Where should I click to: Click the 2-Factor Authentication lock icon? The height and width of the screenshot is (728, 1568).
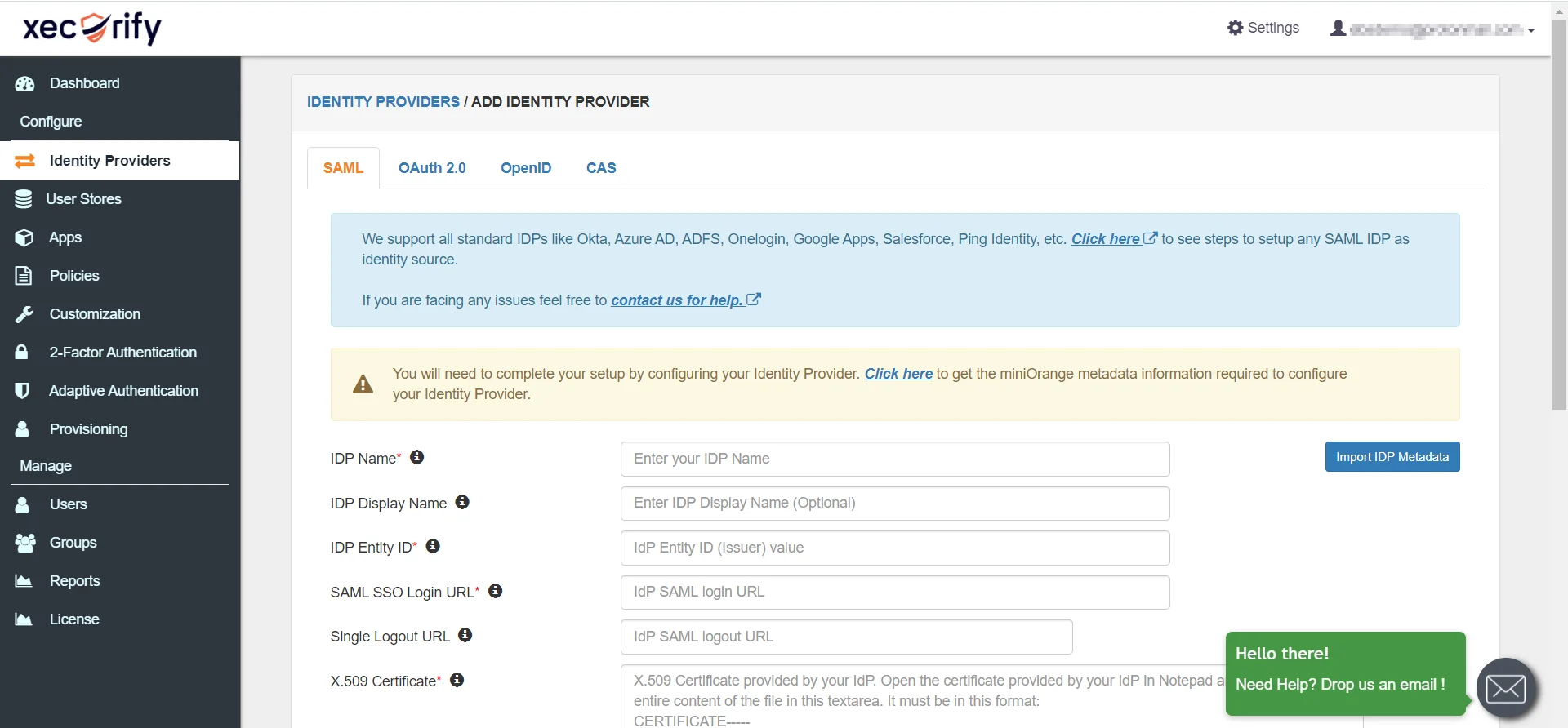(x=22, y=353)
